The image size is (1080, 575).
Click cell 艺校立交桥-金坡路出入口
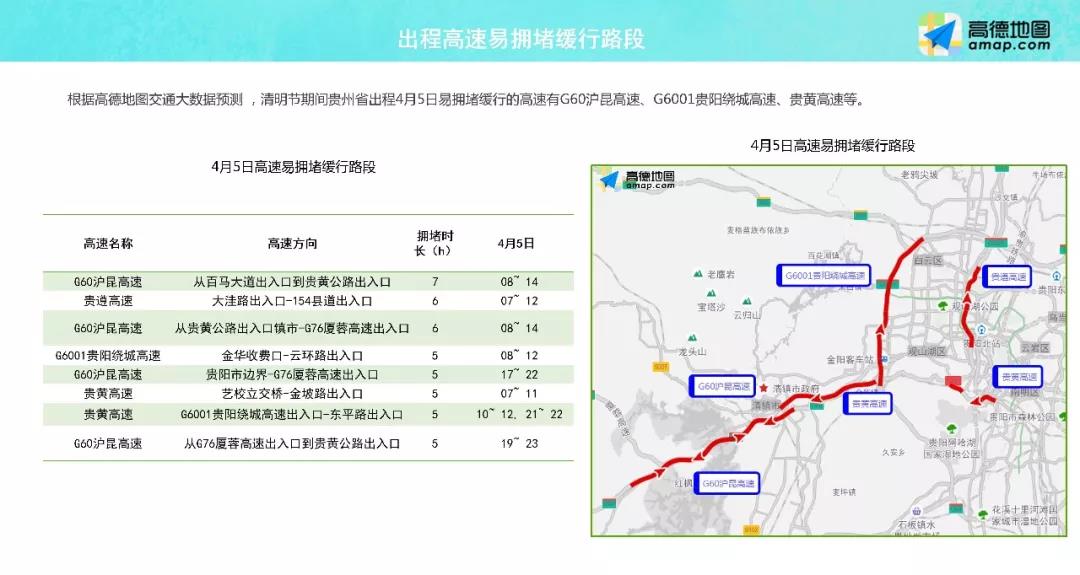point(292,394)
